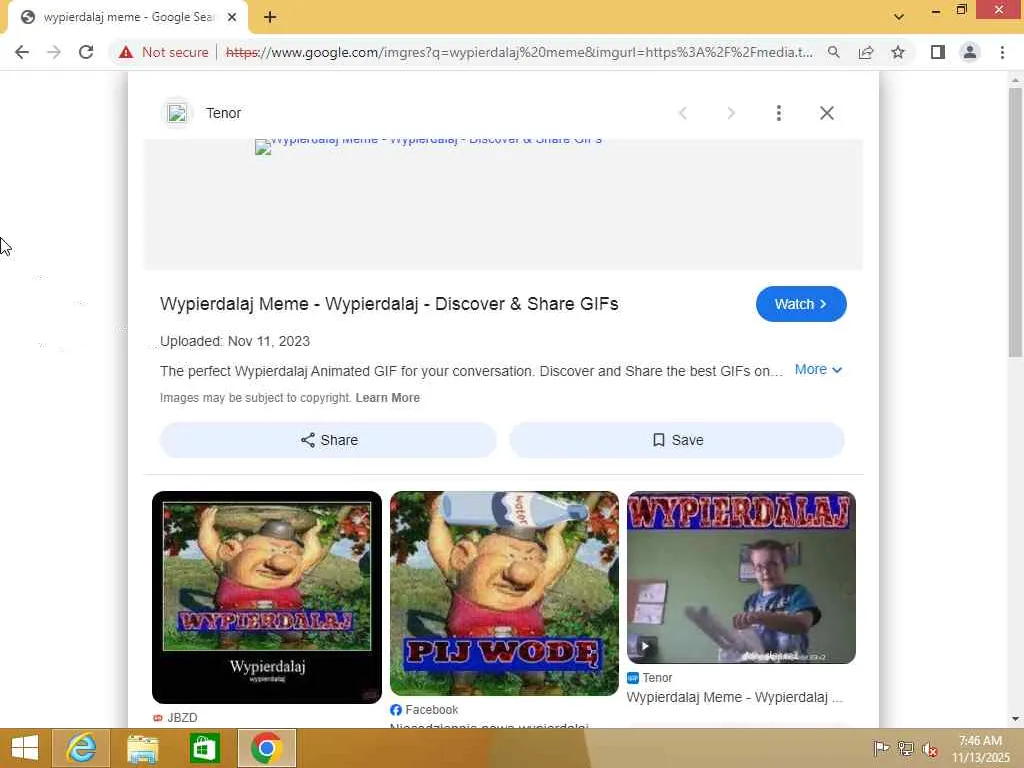Expand the description with More
The width and height of the screenshot is (1024, 768).
click(818, 370)
